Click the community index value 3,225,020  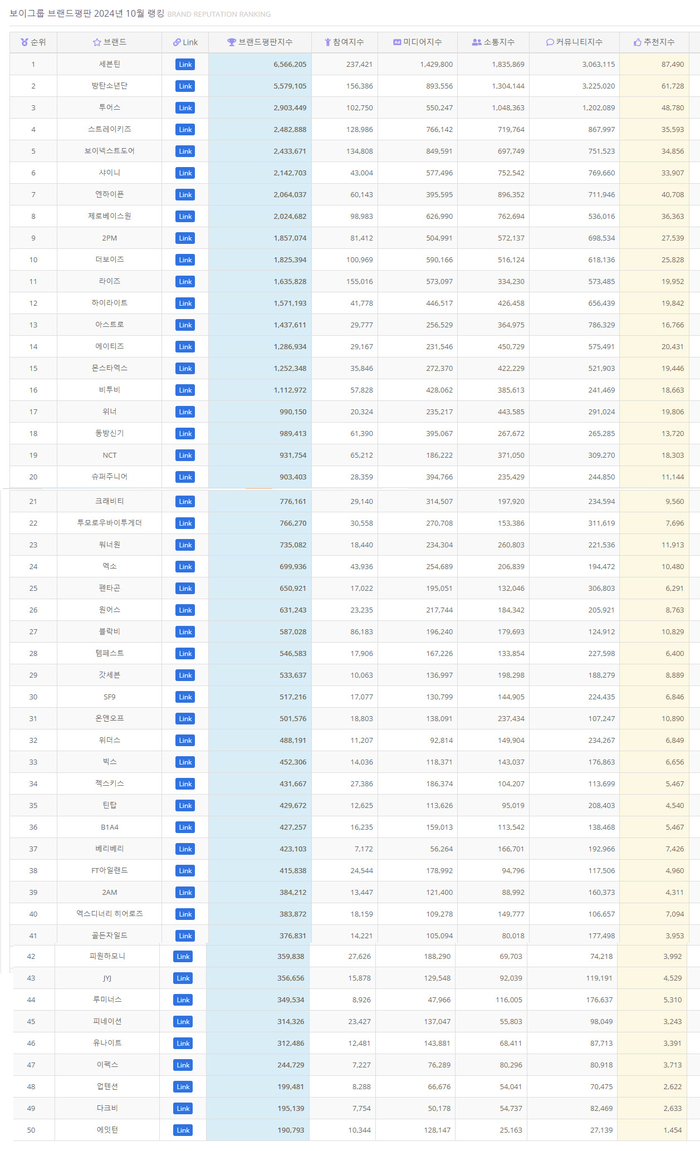tap(598, 87)
